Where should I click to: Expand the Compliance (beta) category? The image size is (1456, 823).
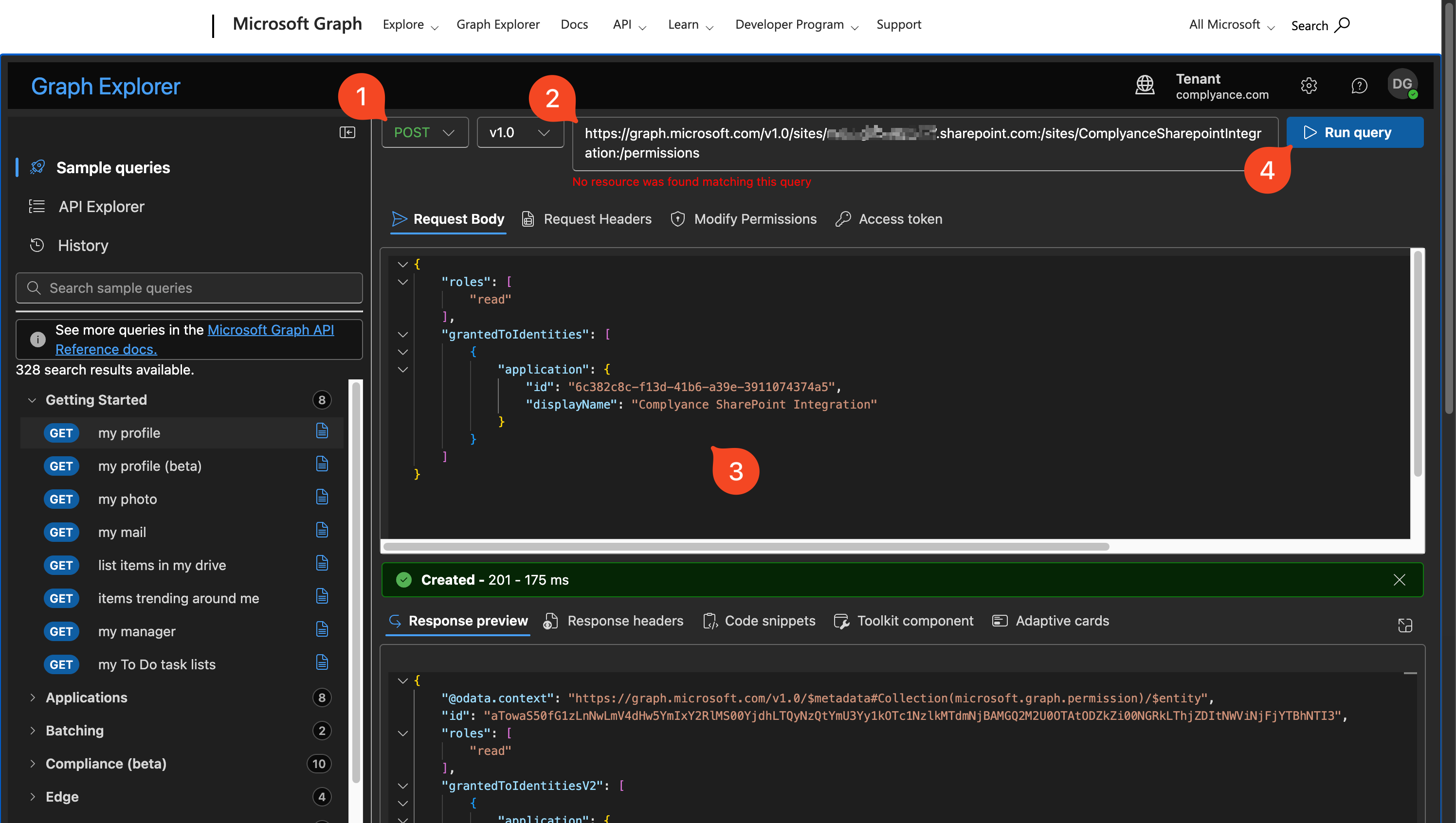pyautogui.click(x=32, y=764)
